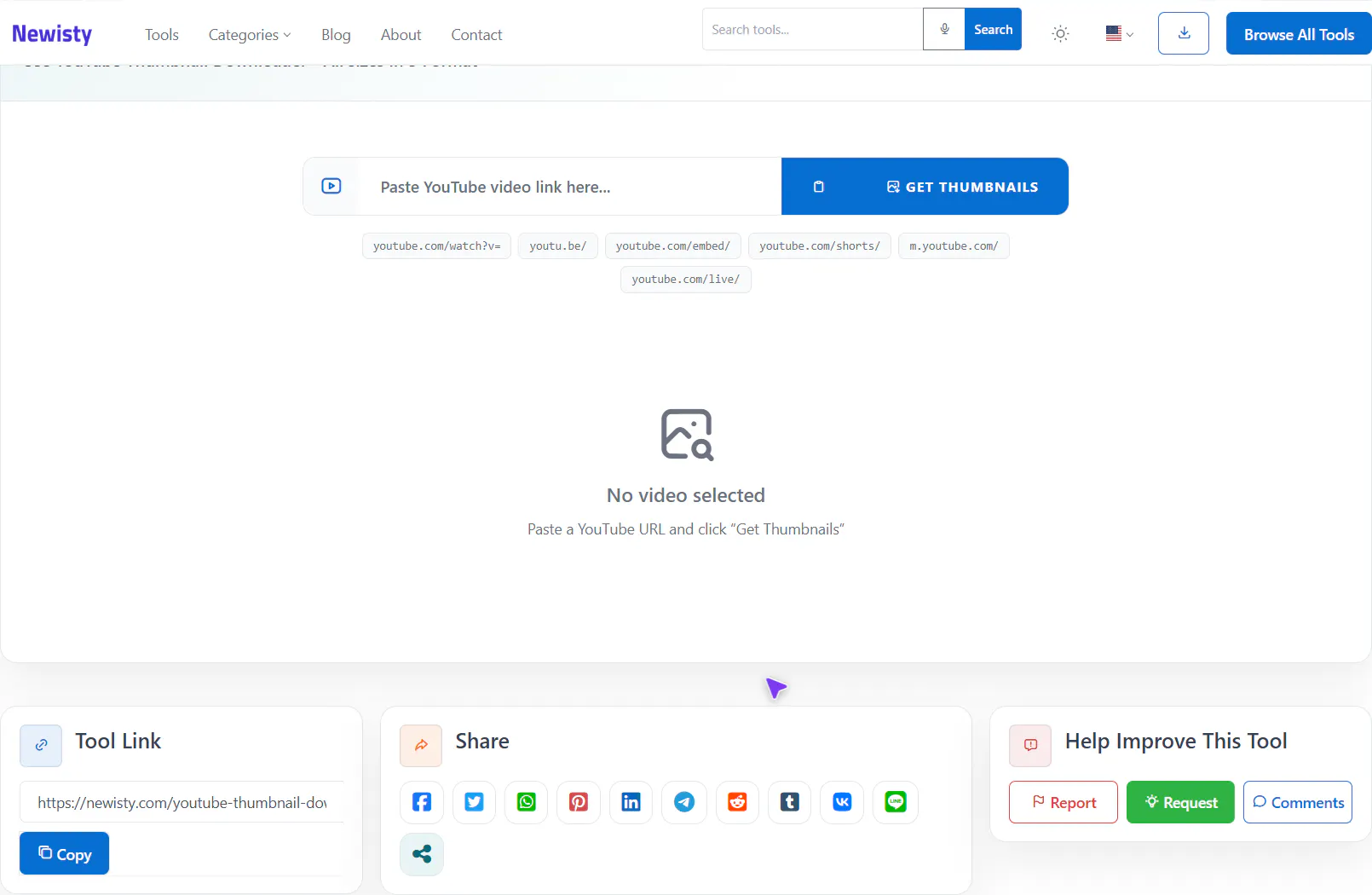This screenshot has height=895, width=1372.
Task: Click the Tool Link chain icon
Action: [41, 746]
